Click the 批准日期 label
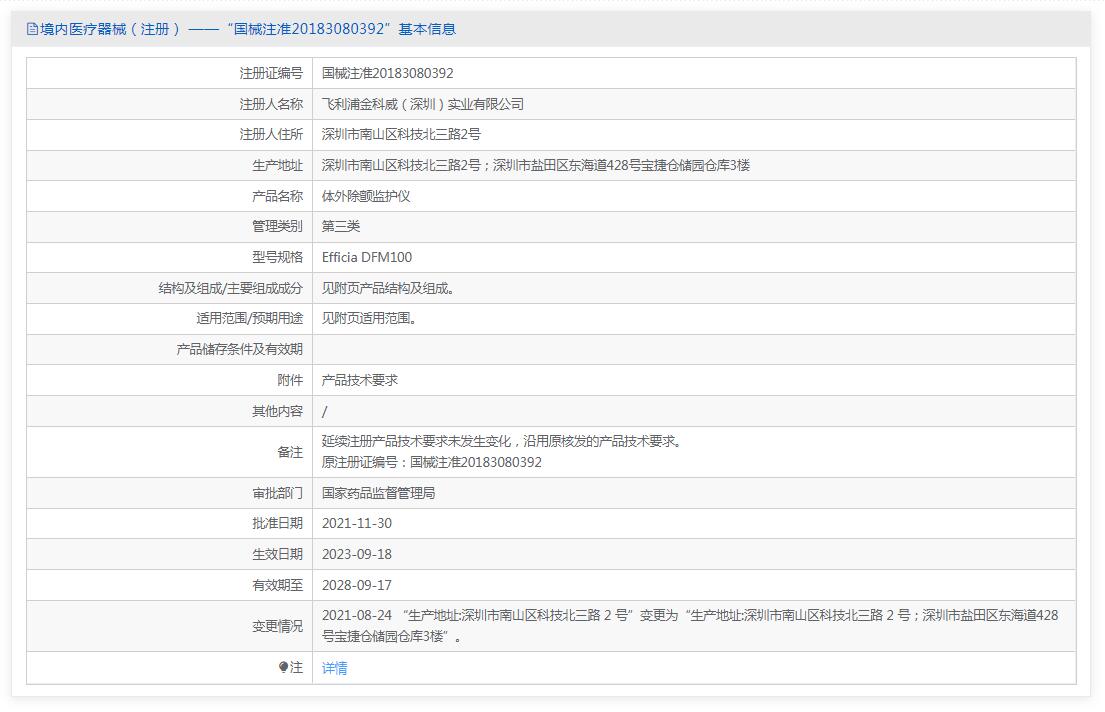The height and width of the screenshot is (712, 1105). [x=277, y=523]
